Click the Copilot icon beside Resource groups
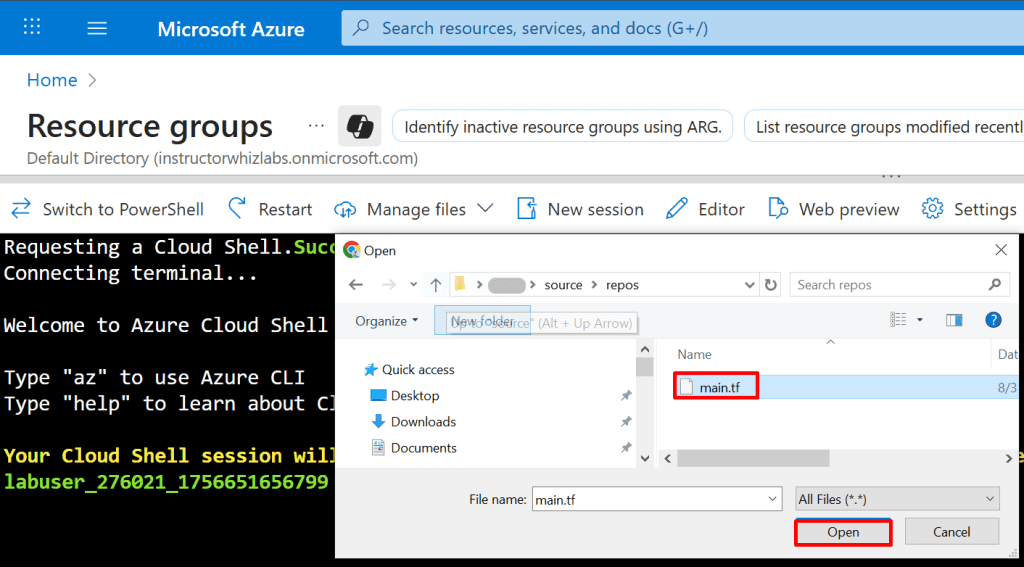Screen dimensions: 1024x567 [359, 127]
